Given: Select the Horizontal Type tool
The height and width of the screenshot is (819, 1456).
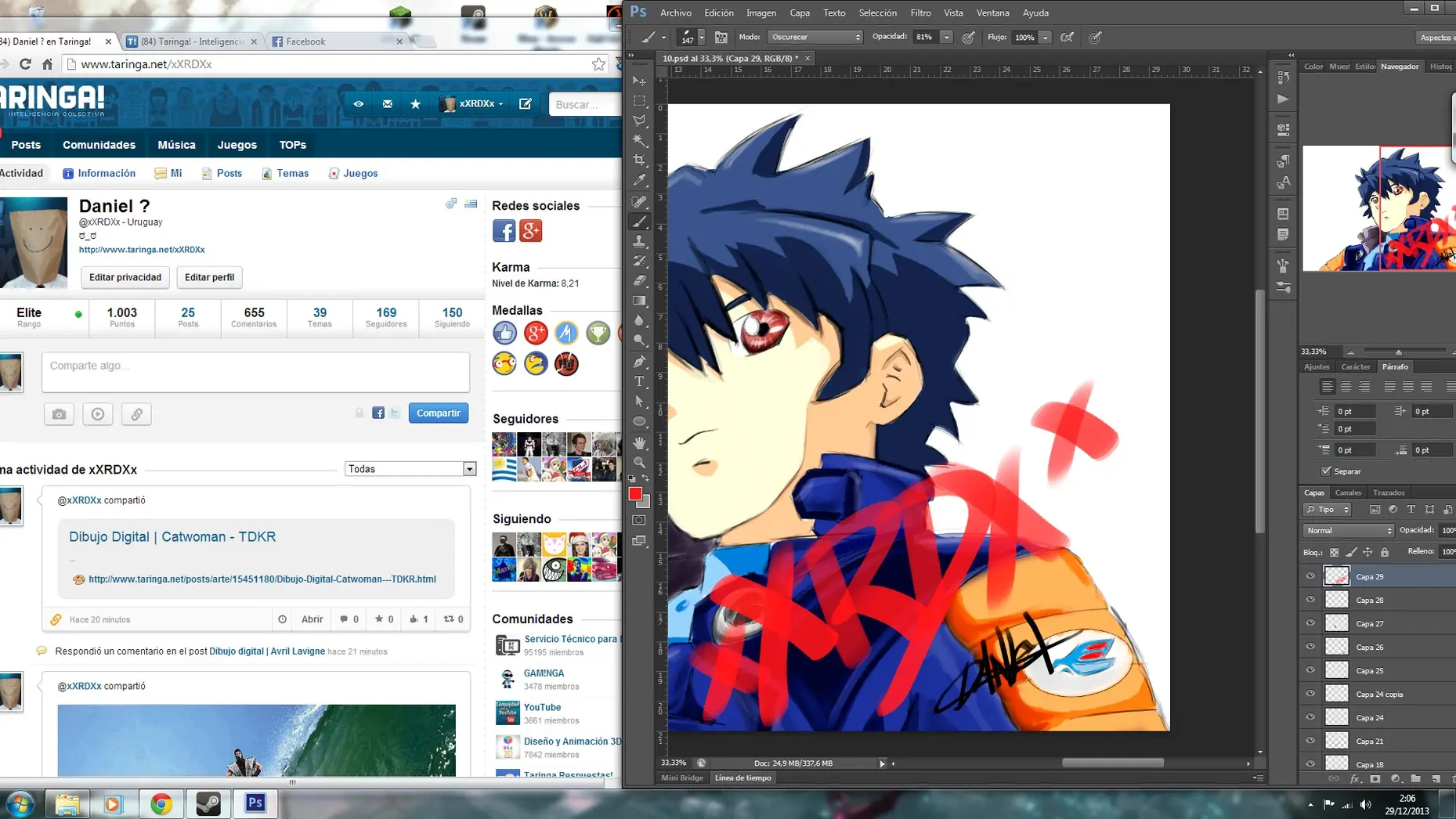Looking at the screenshot, I should coord(640,381).
